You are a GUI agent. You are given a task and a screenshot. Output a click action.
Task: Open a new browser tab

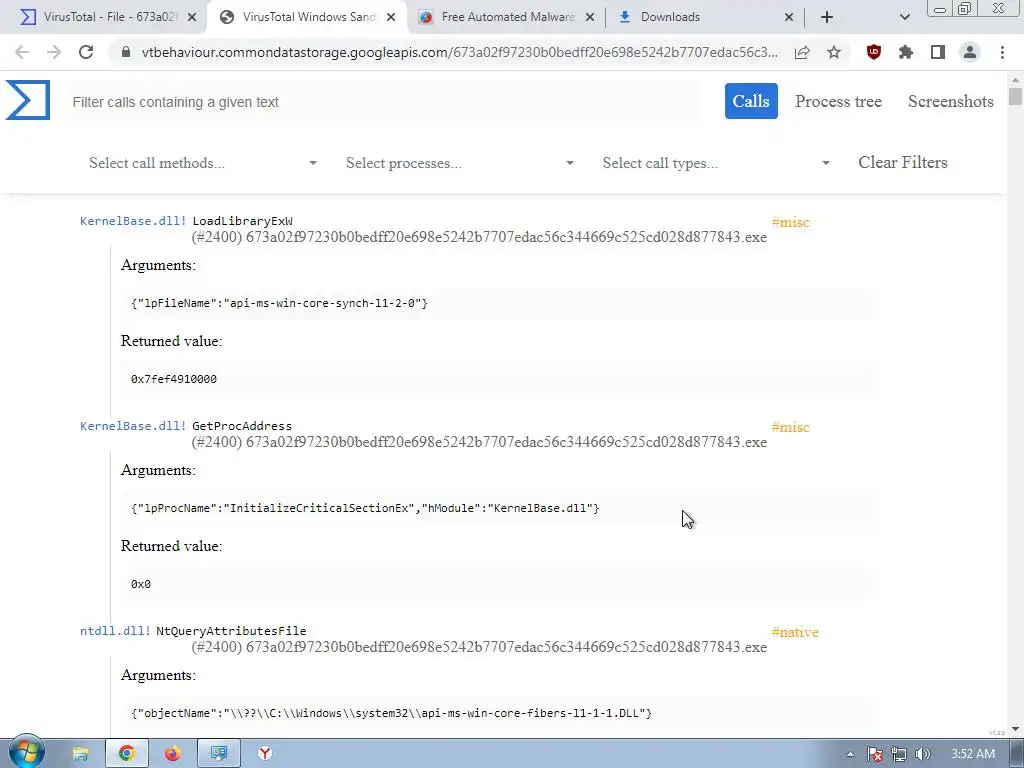tap(827, 17)
